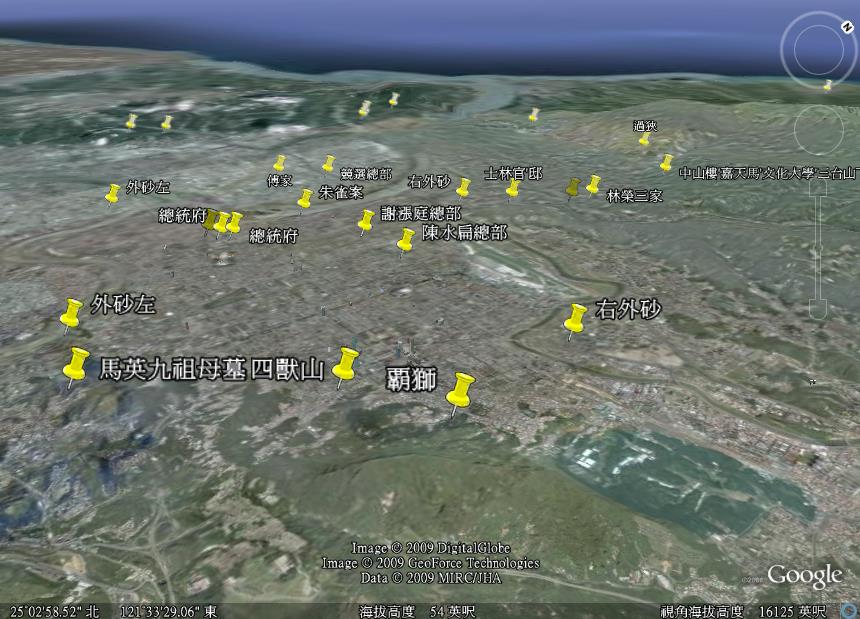Open the 士林官邸 pushpin marker

[x=513, y=187]
